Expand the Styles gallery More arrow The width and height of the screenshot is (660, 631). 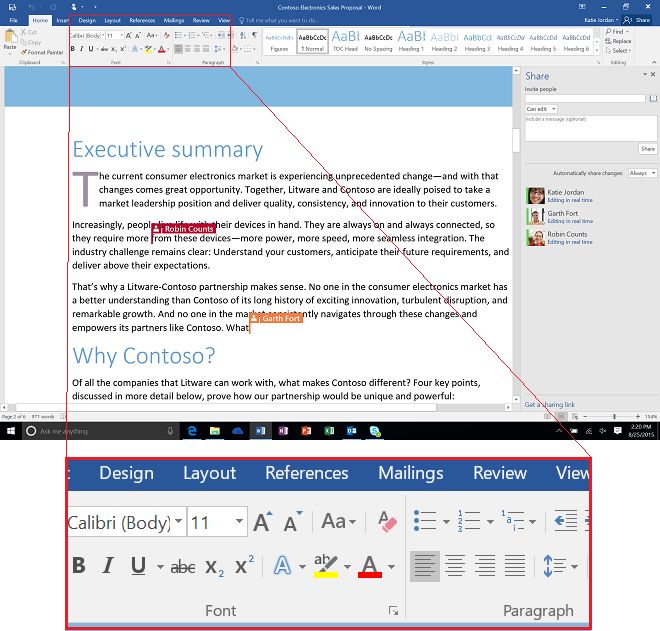597,51
